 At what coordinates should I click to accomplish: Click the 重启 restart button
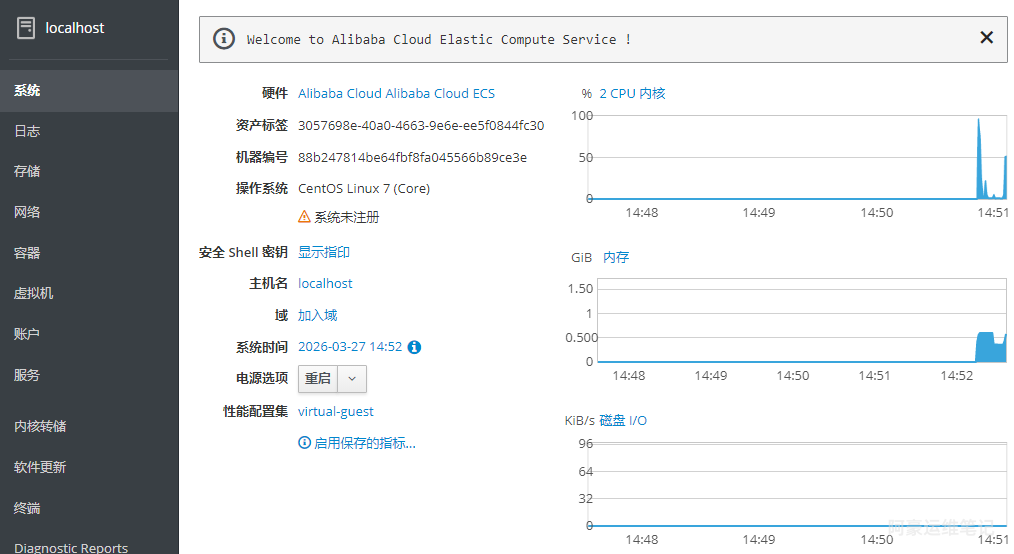[x=318, y=379]
